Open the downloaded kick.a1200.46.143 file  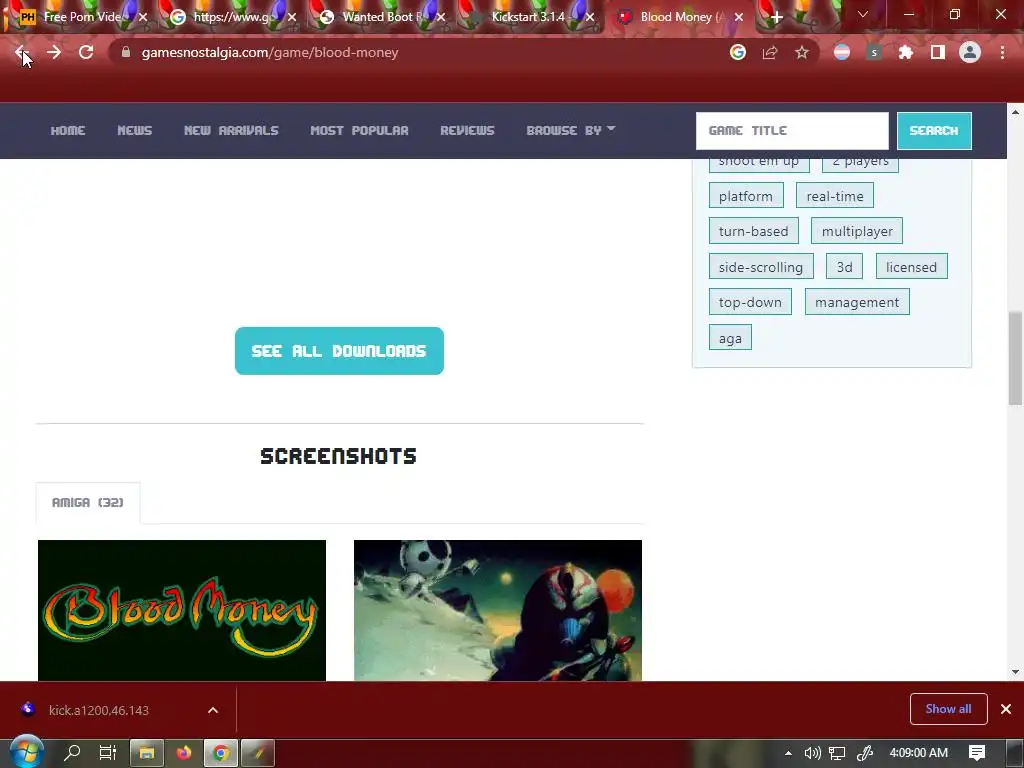[x=98, y=710]
